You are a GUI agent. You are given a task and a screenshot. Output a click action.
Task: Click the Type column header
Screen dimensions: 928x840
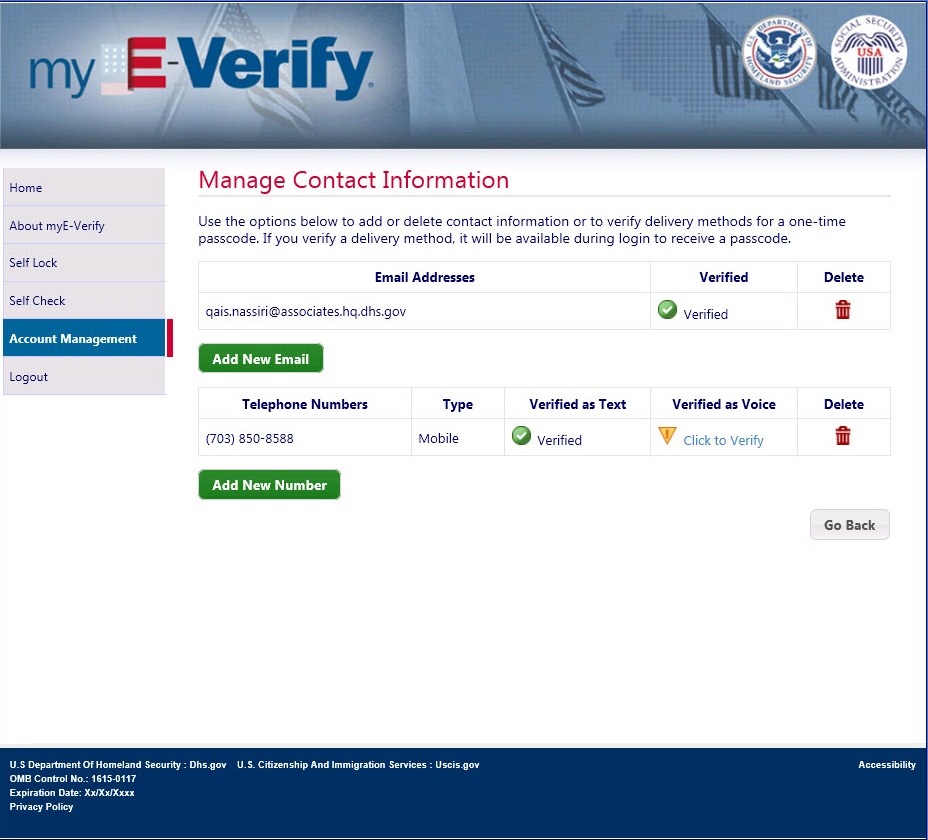click(x=457, y=404)
